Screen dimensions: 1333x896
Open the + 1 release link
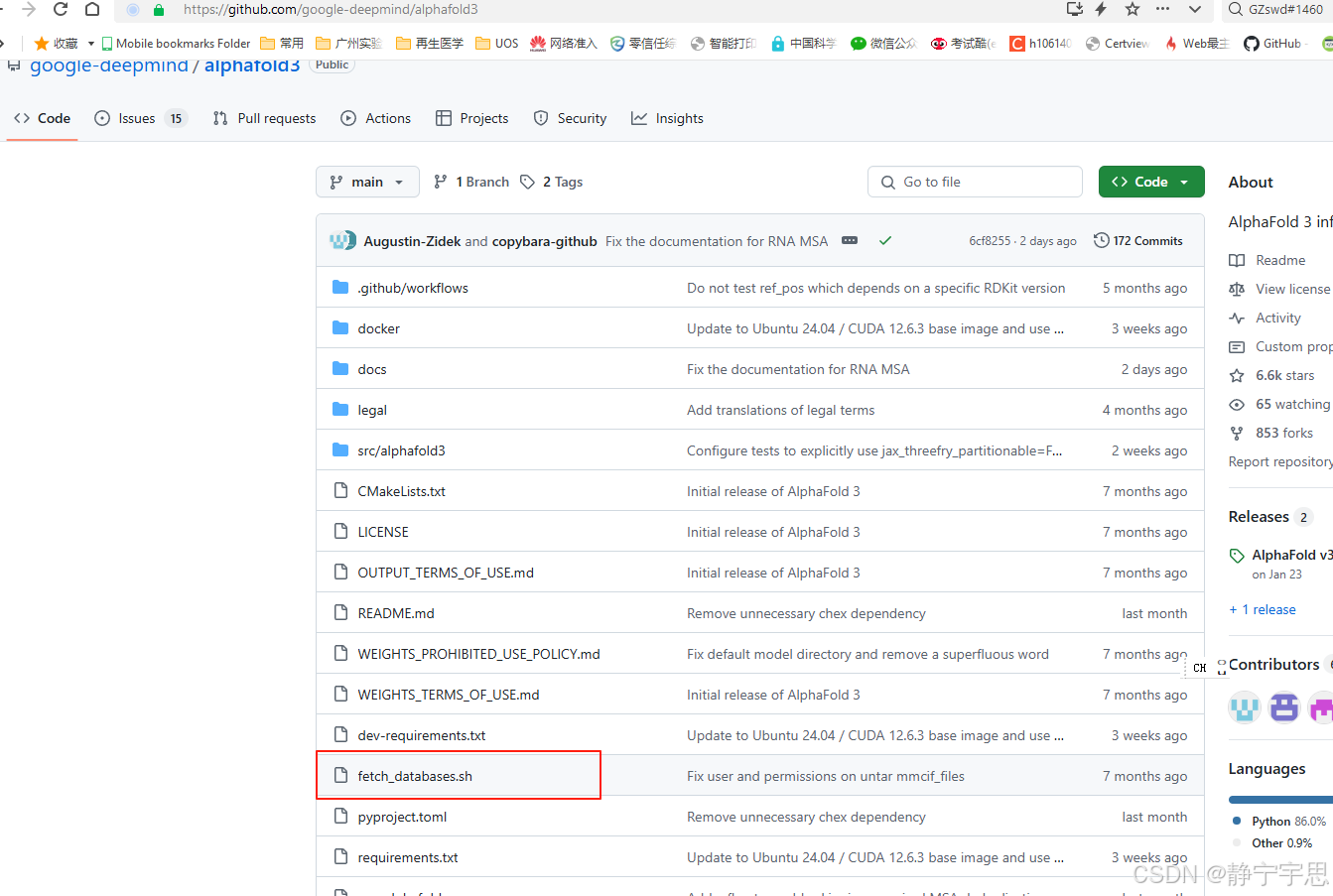click(1263, 609)
